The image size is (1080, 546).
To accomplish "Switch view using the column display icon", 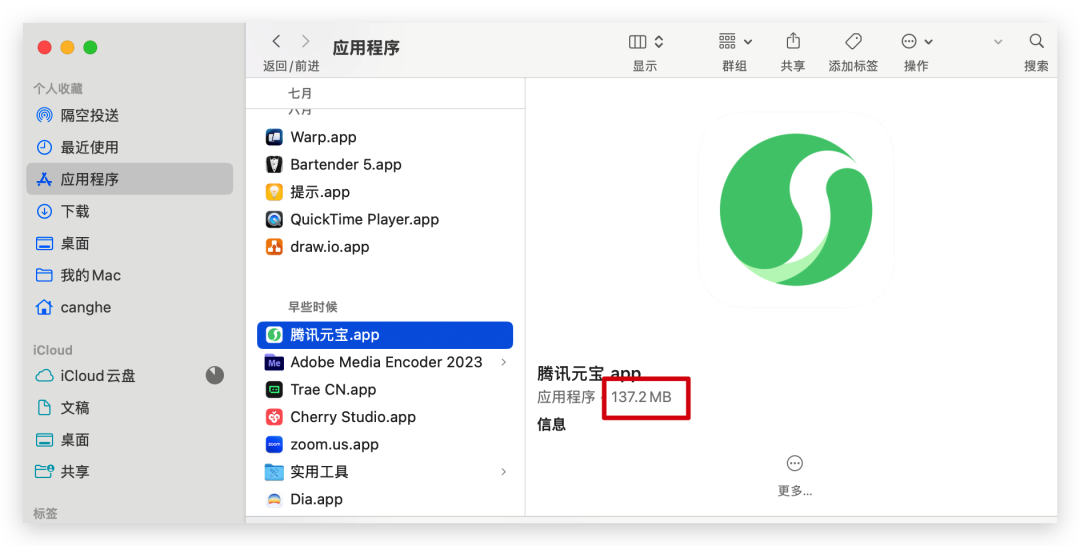I will (638, 42).
